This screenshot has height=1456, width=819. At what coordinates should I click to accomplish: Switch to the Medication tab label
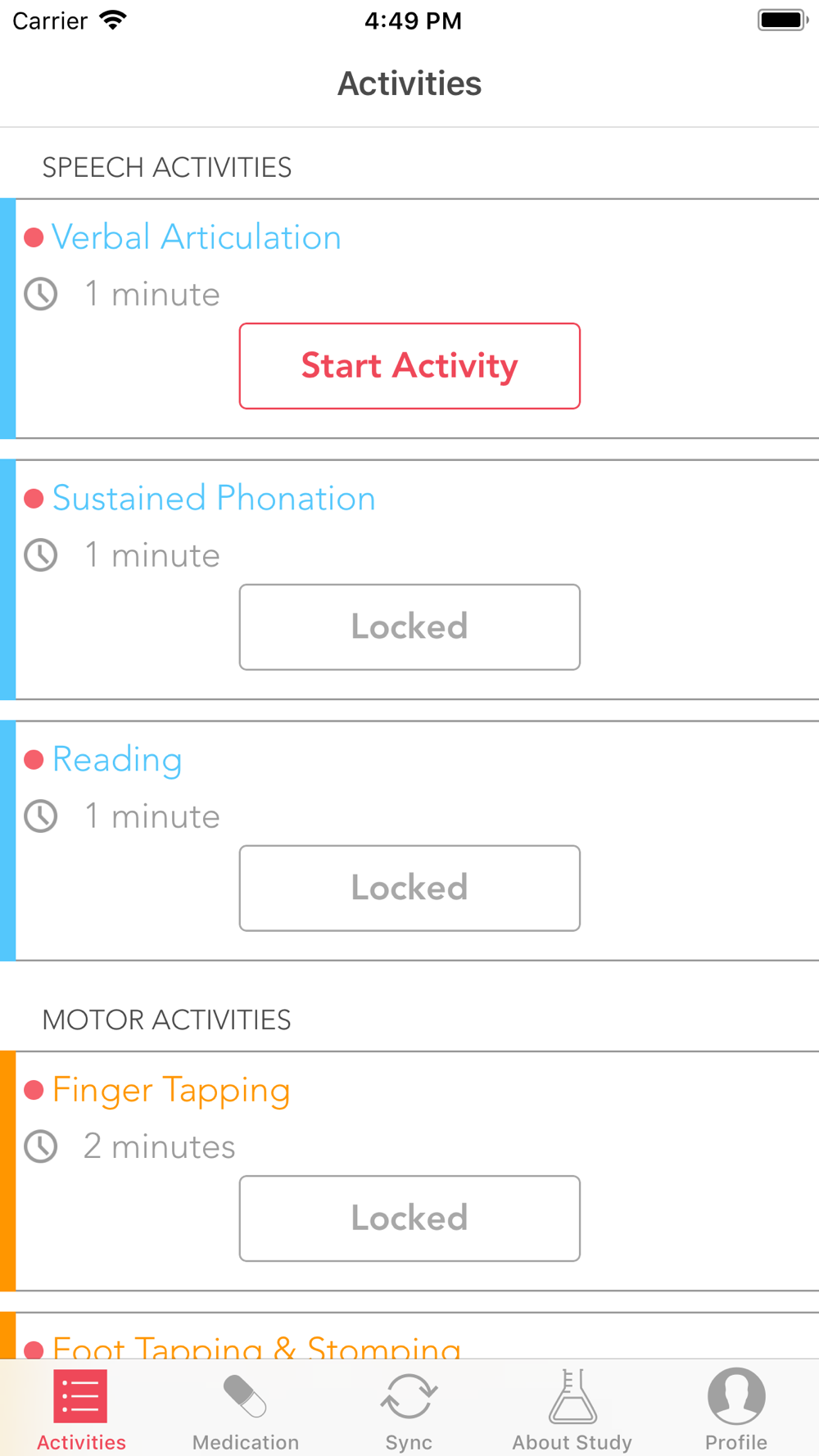[x=246, y=1442]
